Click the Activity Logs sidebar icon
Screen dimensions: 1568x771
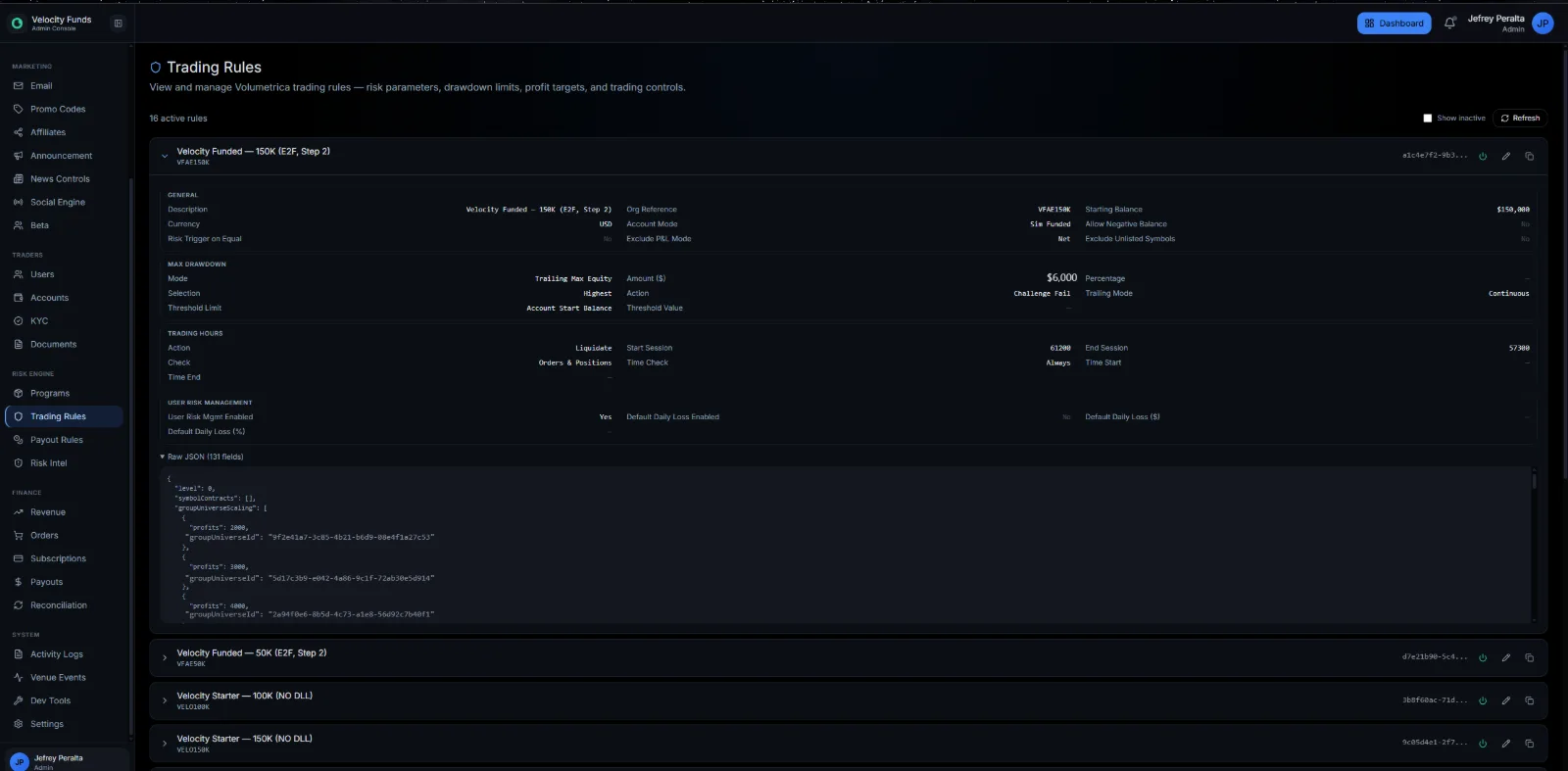click(x=19, y=654)
